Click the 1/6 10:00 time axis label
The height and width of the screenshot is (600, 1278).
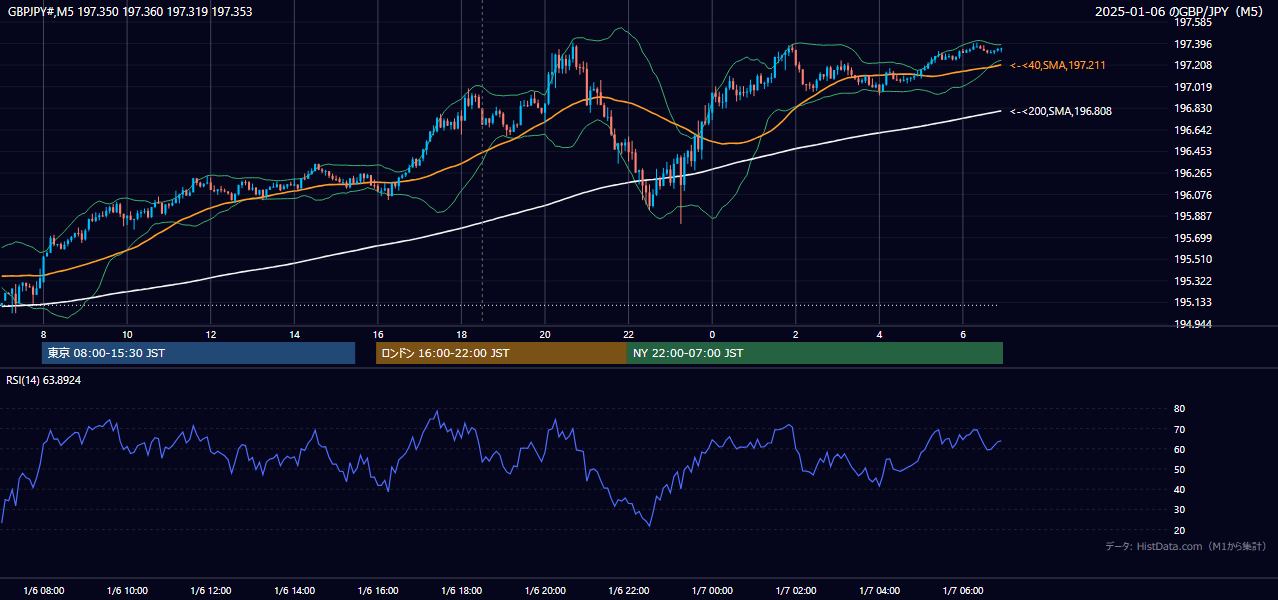[x=127, y=590]
